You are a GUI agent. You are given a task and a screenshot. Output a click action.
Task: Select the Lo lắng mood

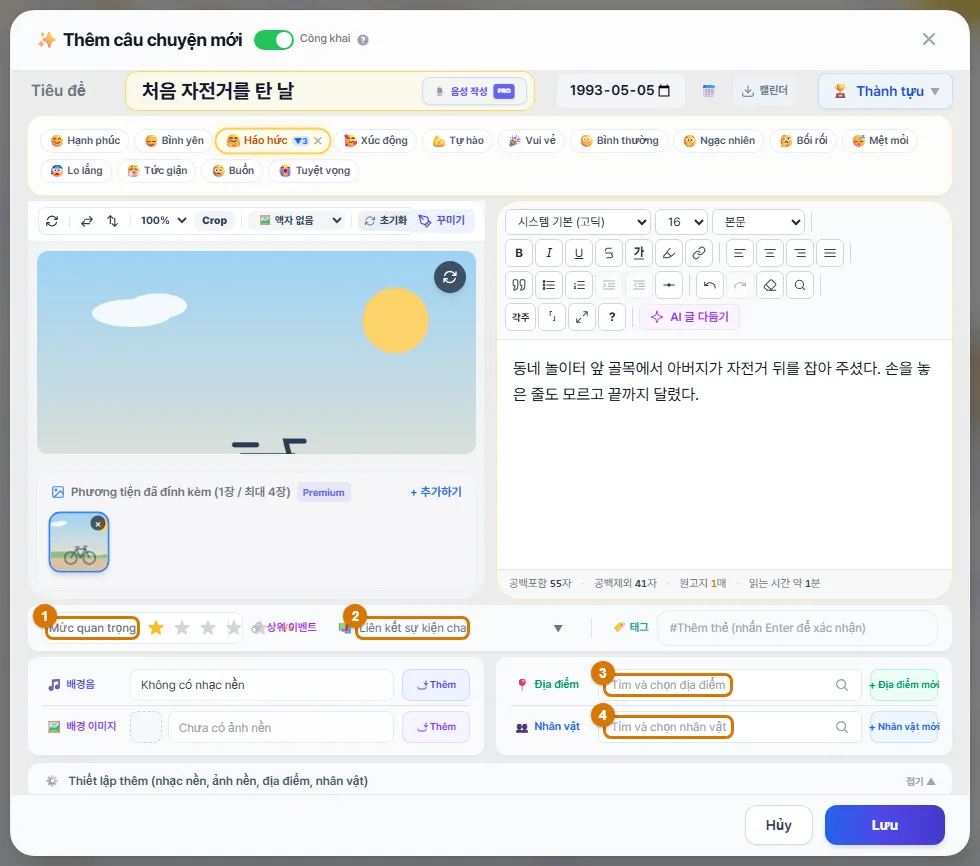point(76,171)
